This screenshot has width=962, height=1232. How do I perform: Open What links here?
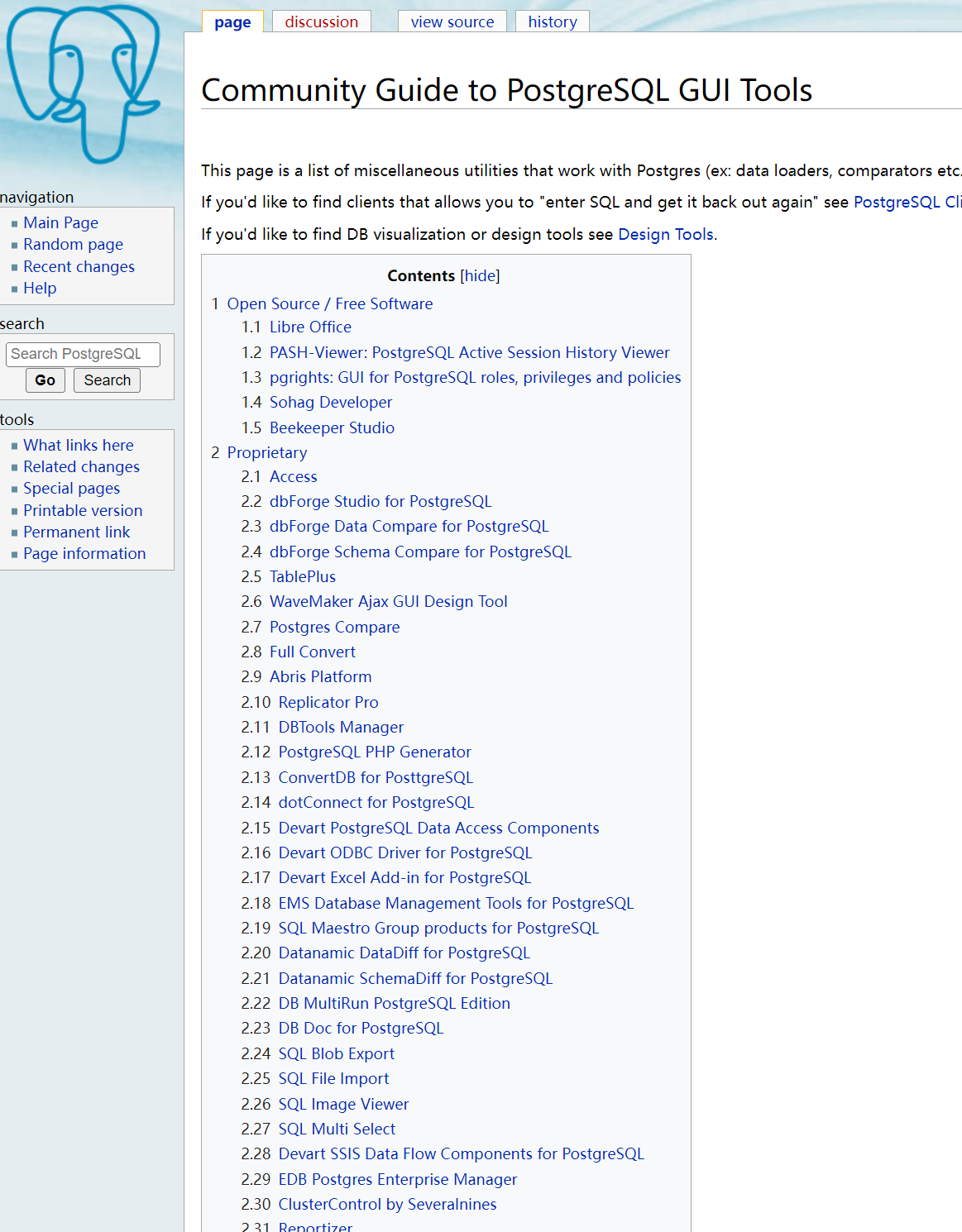pos(79,445)
